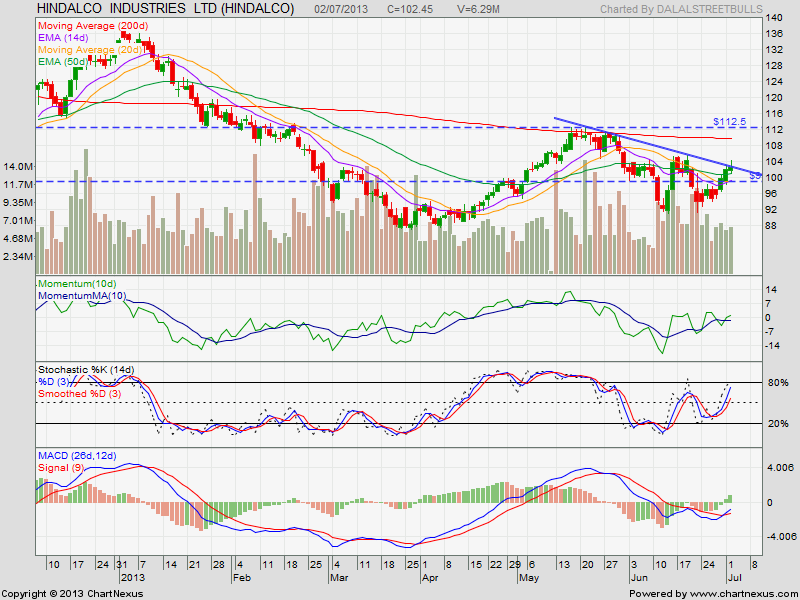Click the Charted By DALALSTREETBULLS label
The width and height of the screenshot is (800, 600).
pos(681,9)
